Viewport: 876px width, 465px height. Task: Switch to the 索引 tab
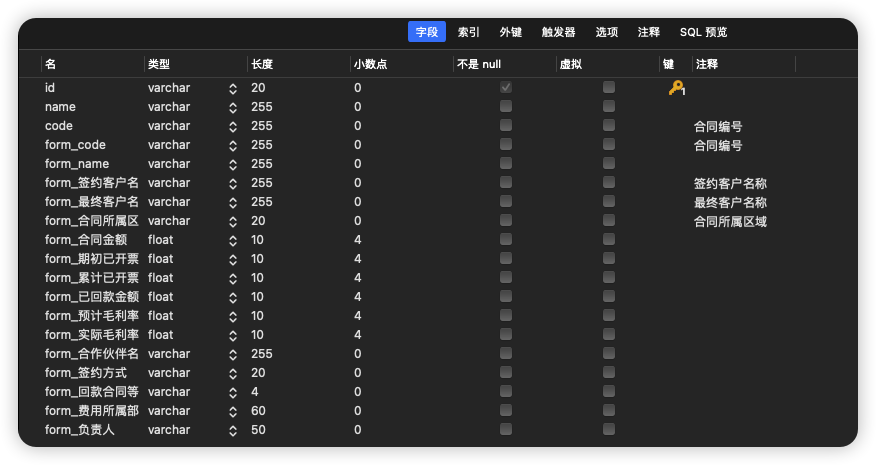[x=468, y=32]
